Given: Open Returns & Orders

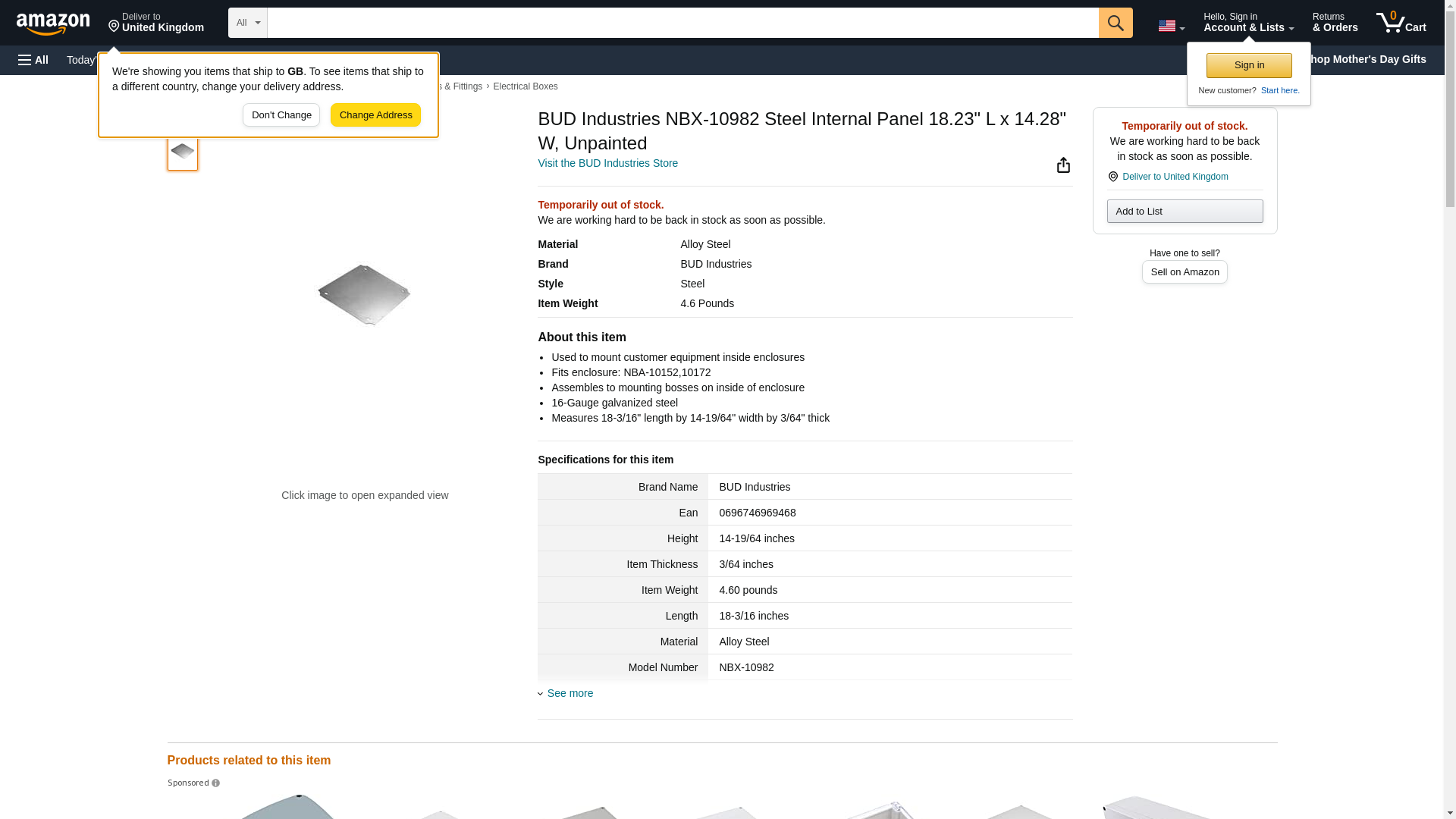Looking at the screenshot, I should [1335, 23].
